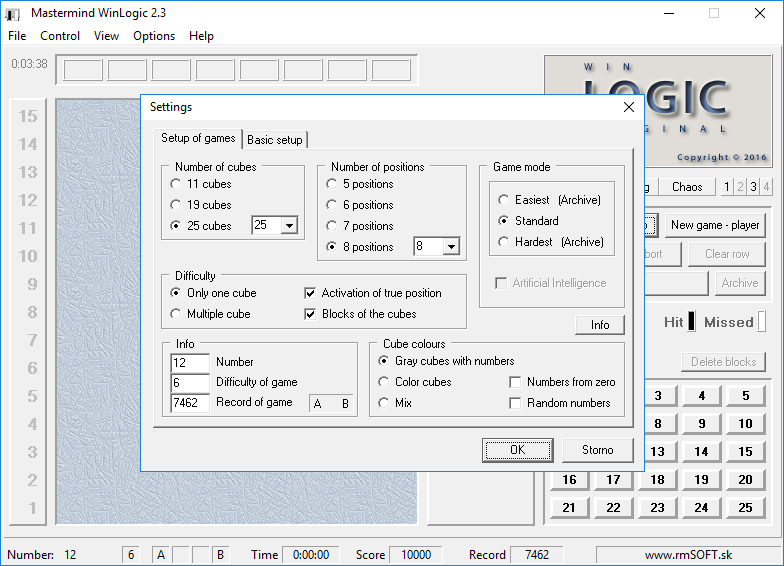The image size is (784, 566).
Task: Select the 19 cubes option
Action: point(176,205)
